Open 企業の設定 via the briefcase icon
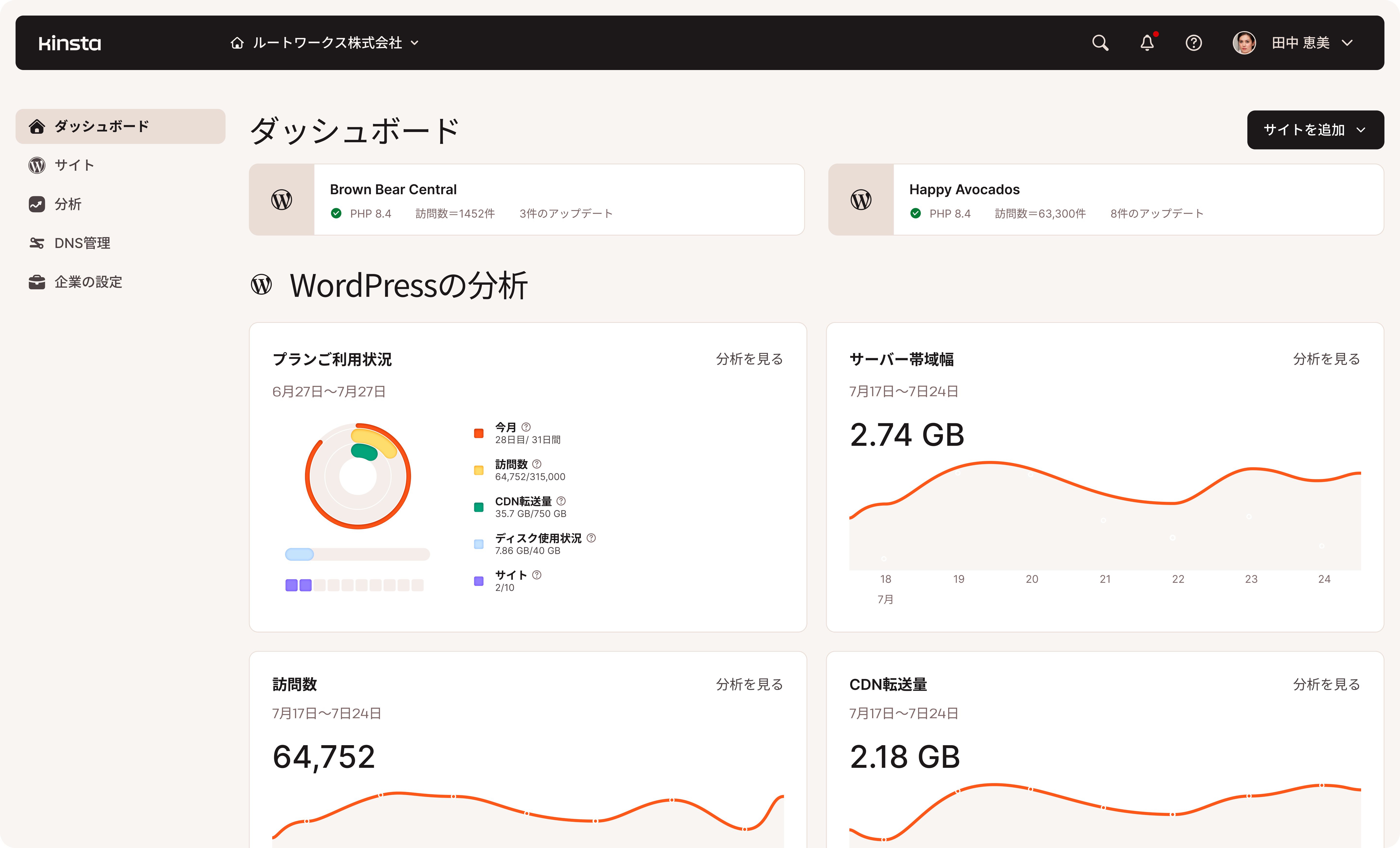The width and height of the screenshot is (1400, 848). [x=36, y=282]
